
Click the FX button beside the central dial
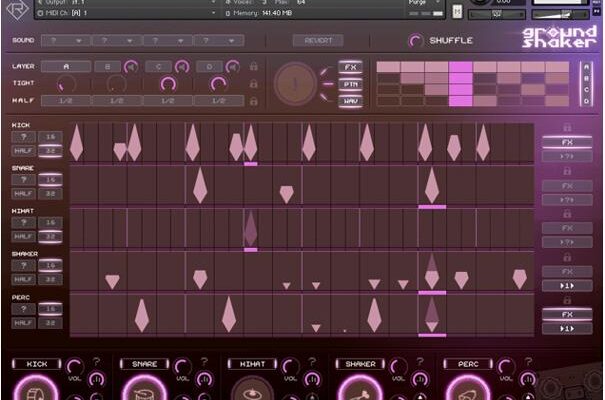pos(350,67)
